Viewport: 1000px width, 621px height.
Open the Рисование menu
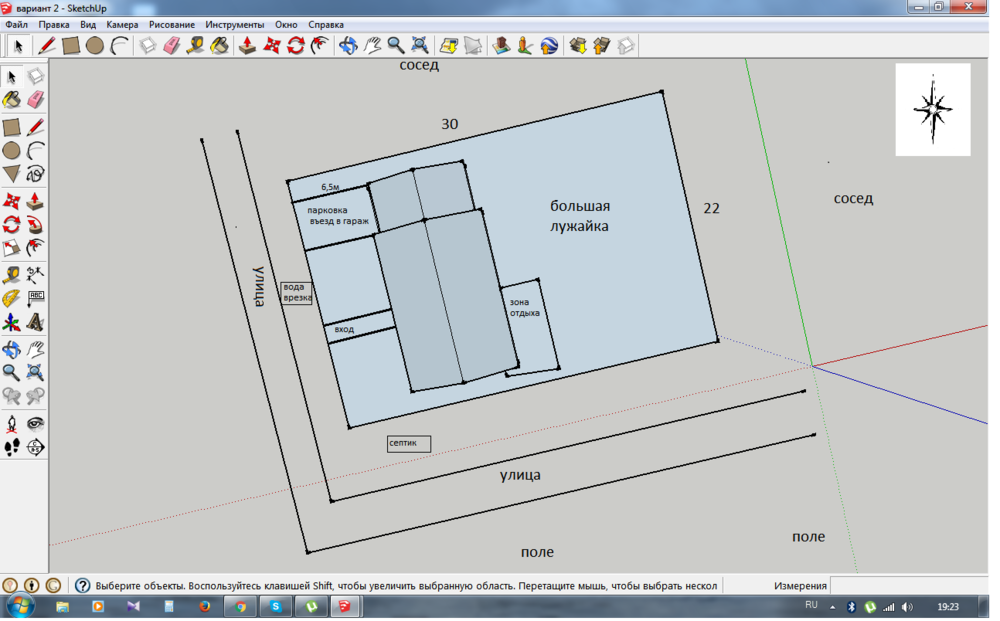[172, 24]
